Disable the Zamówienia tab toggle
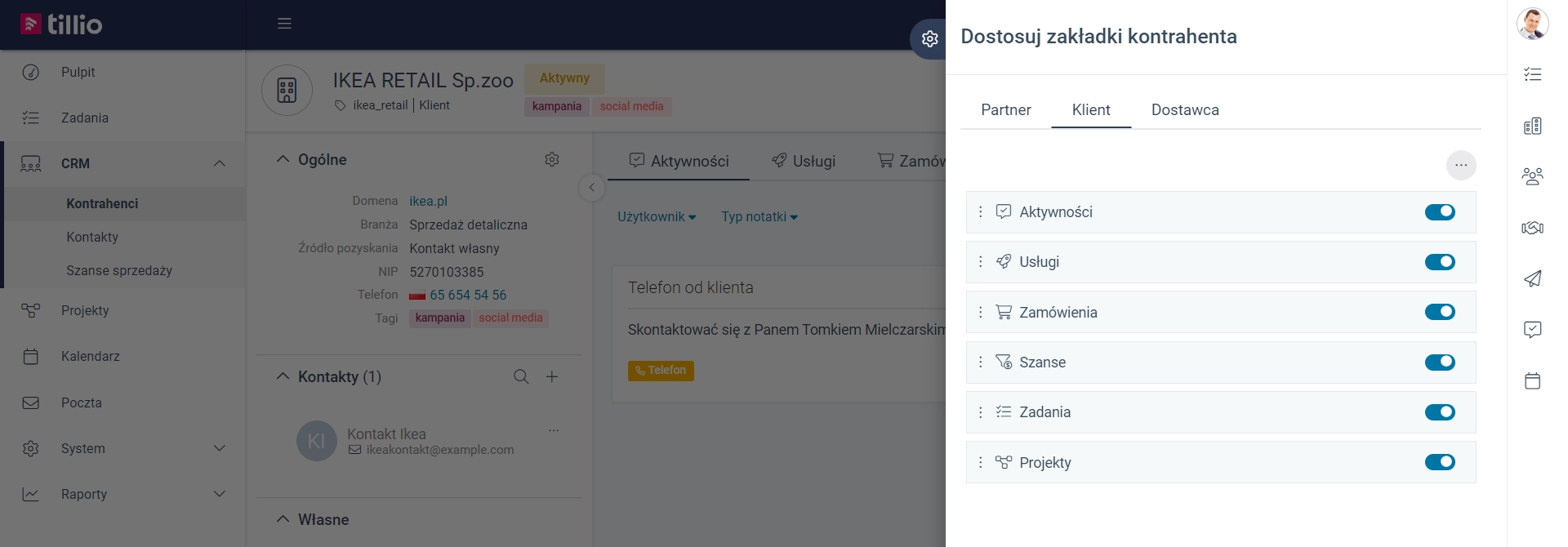 1440,312
